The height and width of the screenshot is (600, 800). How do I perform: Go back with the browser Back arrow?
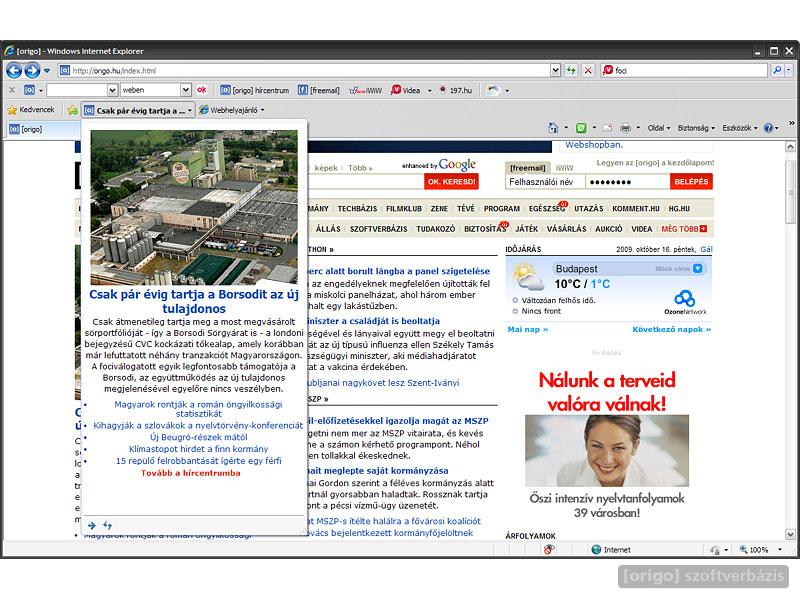pos(14,70)
